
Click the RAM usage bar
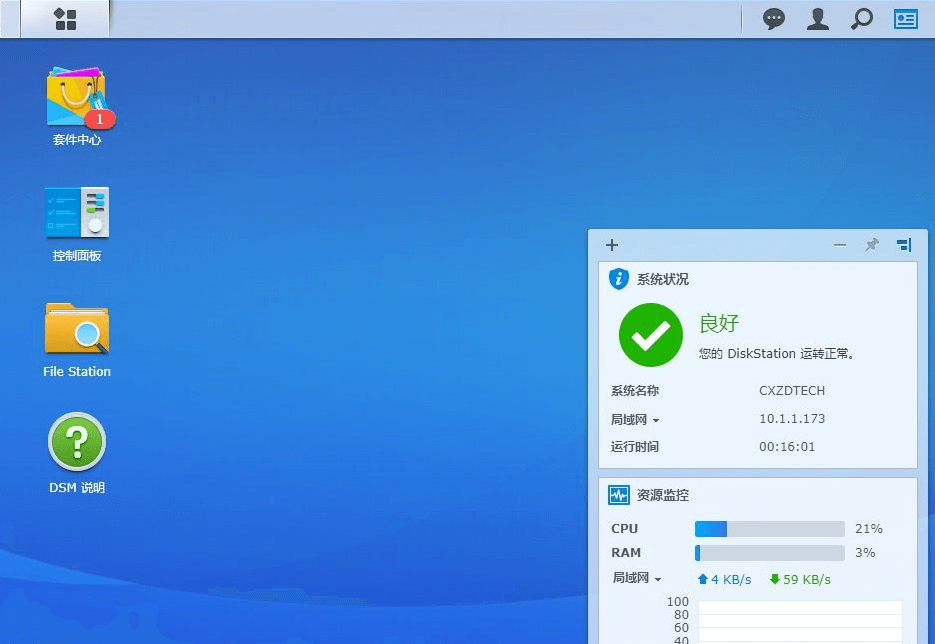(769, 553)
